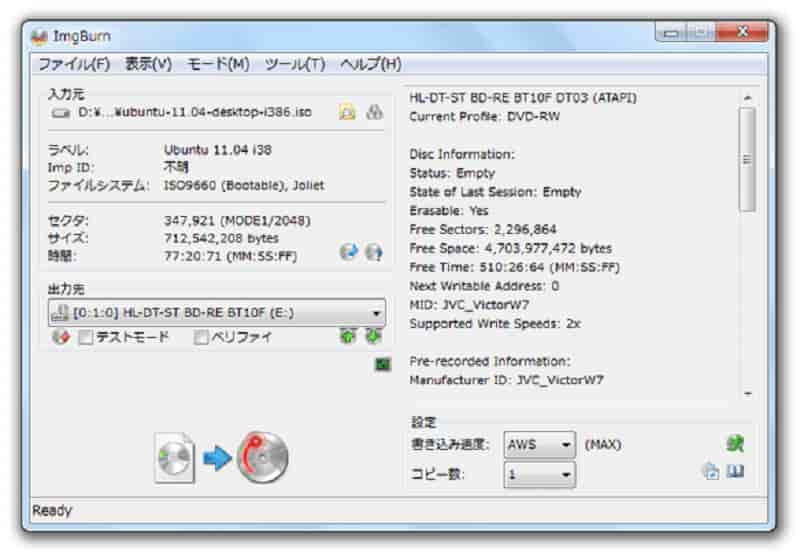800x554 pixels.
Task: Click the small green log window icon
Action: [x=383, y=364]
